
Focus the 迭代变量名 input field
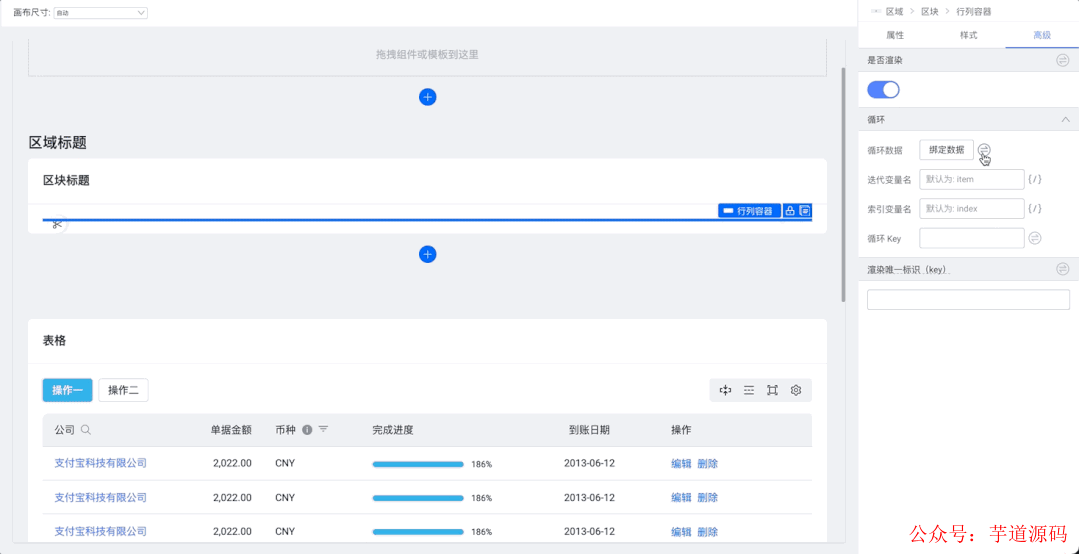972,180
